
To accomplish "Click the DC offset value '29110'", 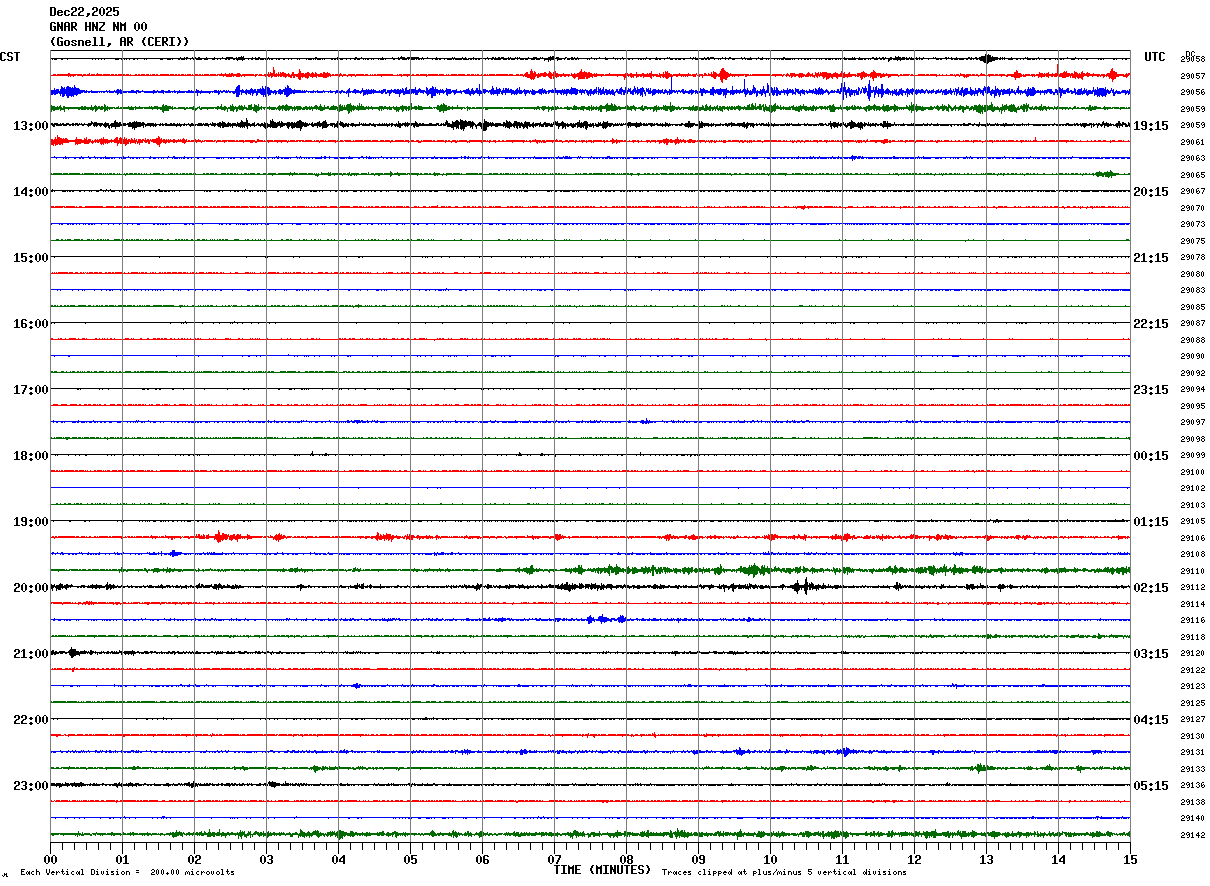I will coord(1192,571).
